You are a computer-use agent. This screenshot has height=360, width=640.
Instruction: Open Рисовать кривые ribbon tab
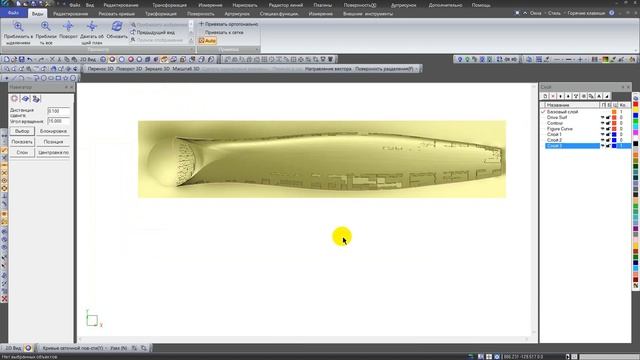point(116,14)
